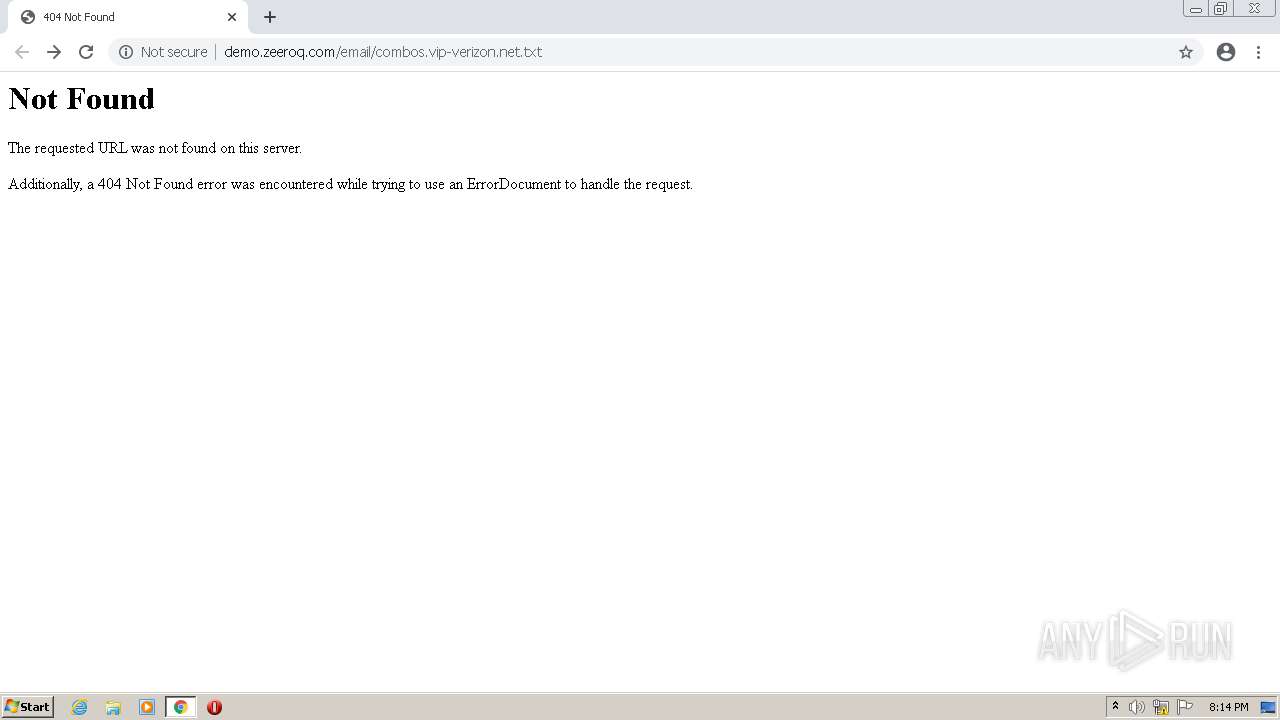Switch to the Chrome taskbar button

[180, 707]
